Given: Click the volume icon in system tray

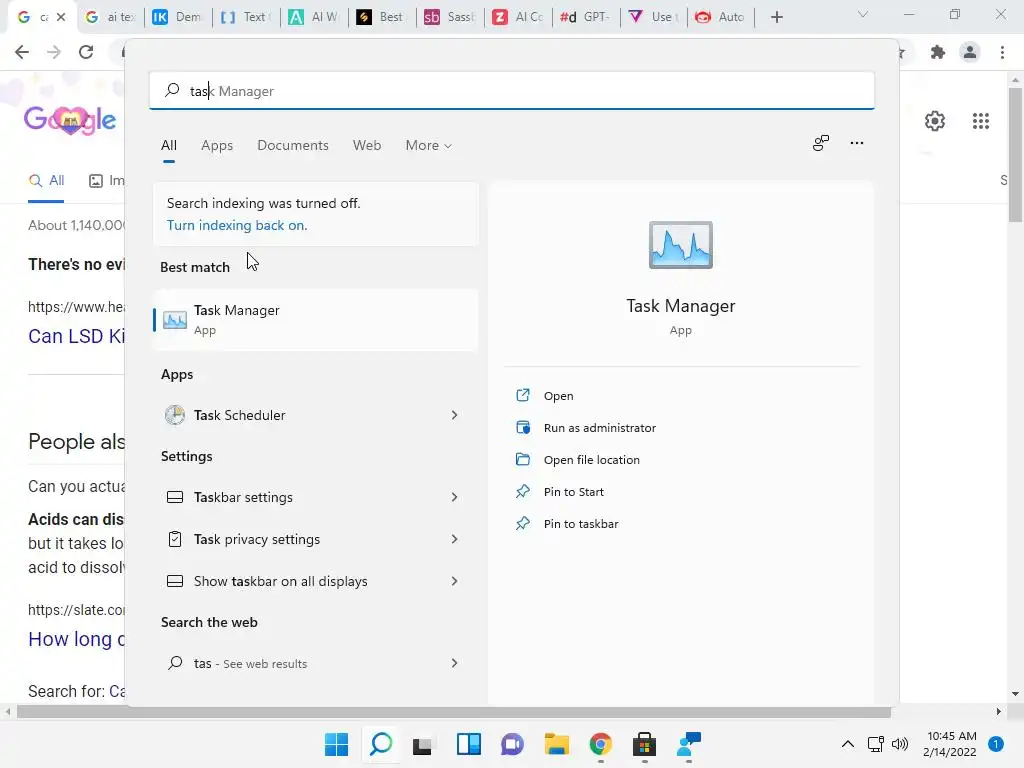Looking at the screenshot, I should tap(900, 744).
